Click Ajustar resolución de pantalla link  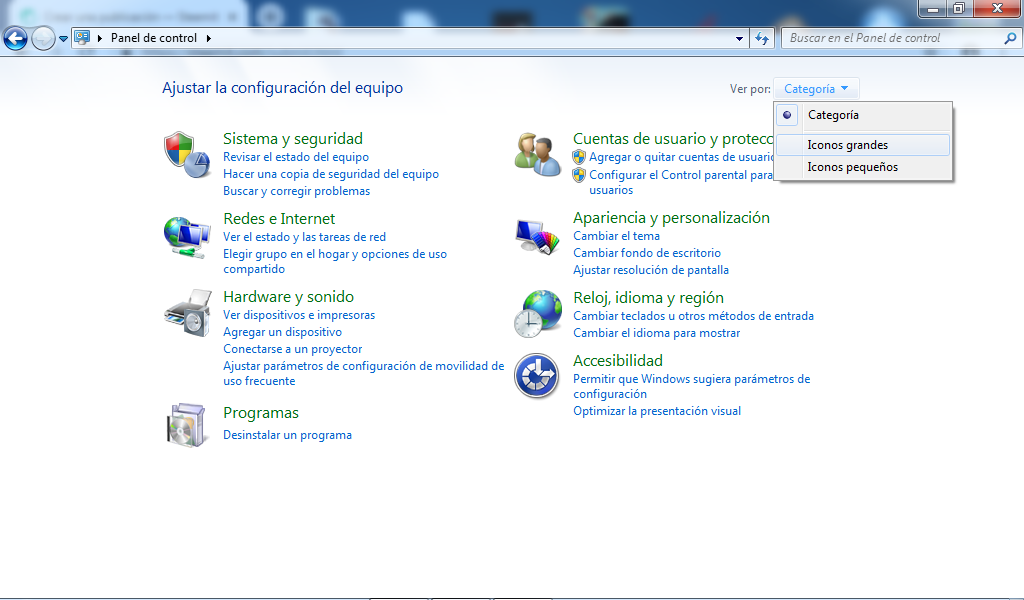[650, 270]
